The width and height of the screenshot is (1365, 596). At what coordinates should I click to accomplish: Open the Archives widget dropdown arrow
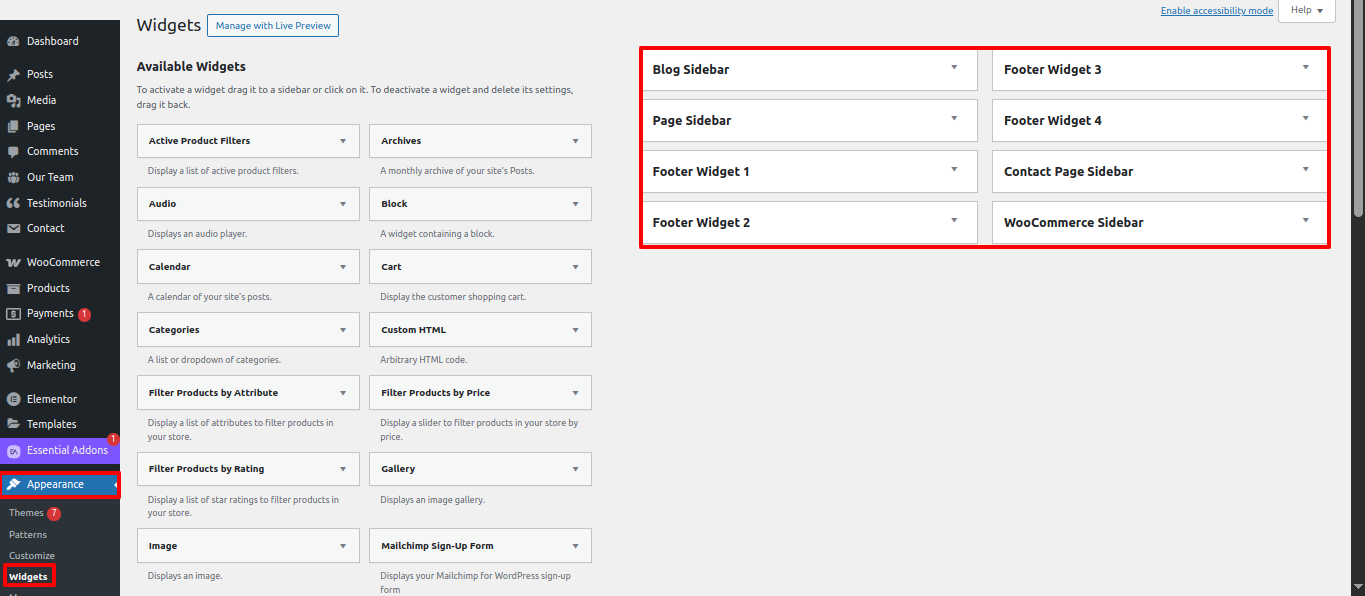pyautogui.click(x=575, y=141)
